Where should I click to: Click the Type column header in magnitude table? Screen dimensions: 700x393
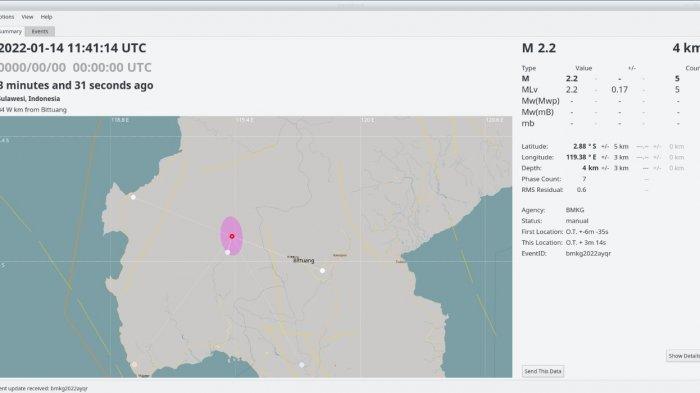[529, 68]
